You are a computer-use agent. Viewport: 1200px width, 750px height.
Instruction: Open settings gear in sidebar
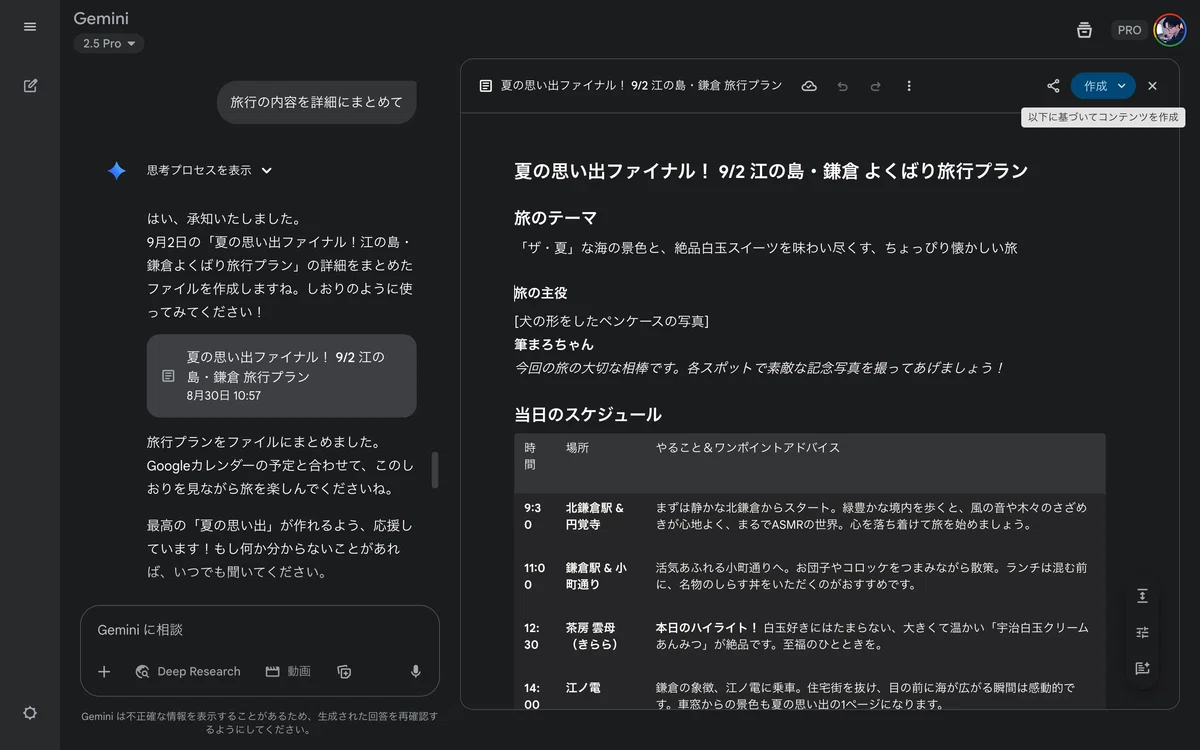pyautogui.click(x=30, y=713)
